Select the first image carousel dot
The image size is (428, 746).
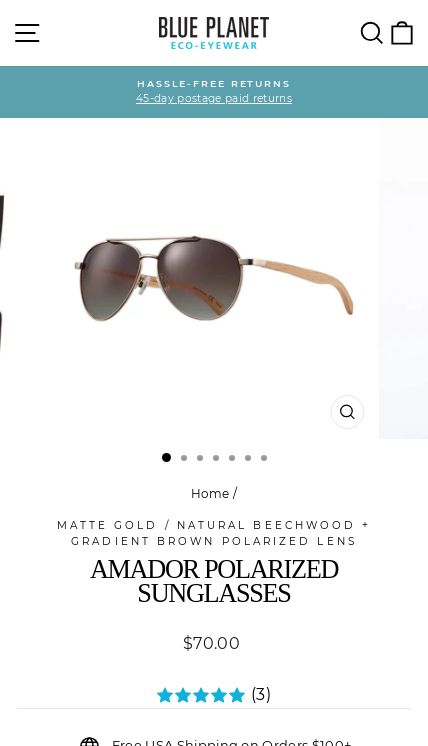click(166, 458)
